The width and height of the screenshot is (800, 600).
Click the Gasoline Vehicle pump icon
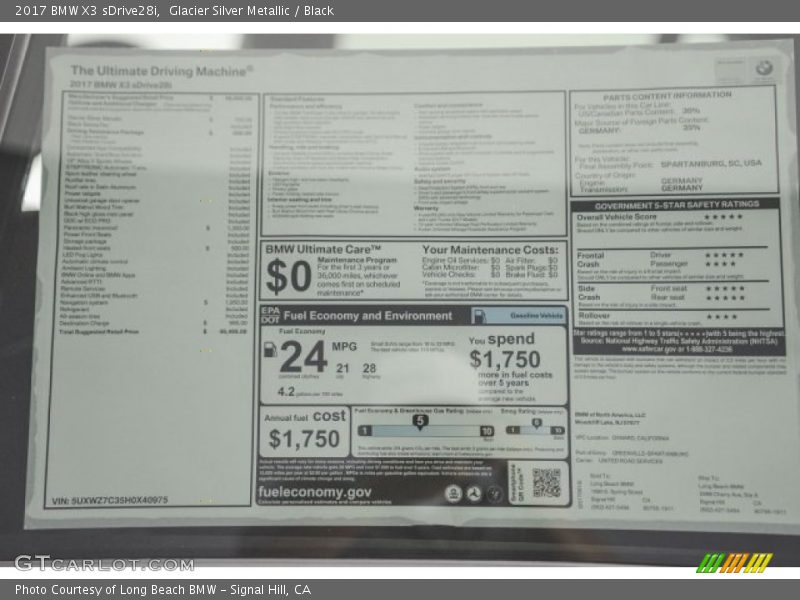(x=479, y=316)
